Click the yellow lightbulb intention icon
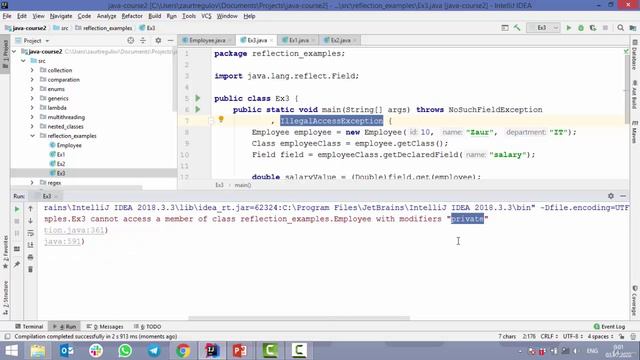The width and height of the screenshot is (640, 360). (221, 119)
